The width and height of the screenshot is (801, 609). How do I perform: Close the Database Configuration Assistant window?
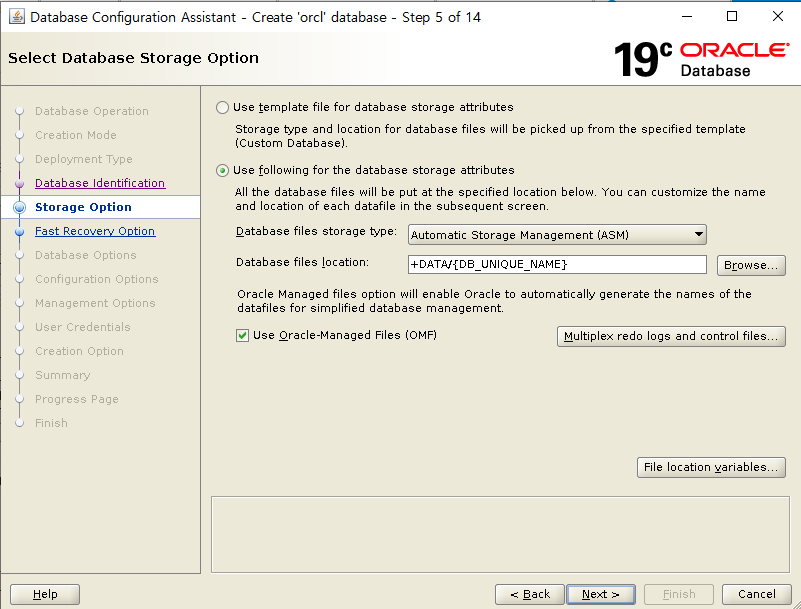[778, 16]
